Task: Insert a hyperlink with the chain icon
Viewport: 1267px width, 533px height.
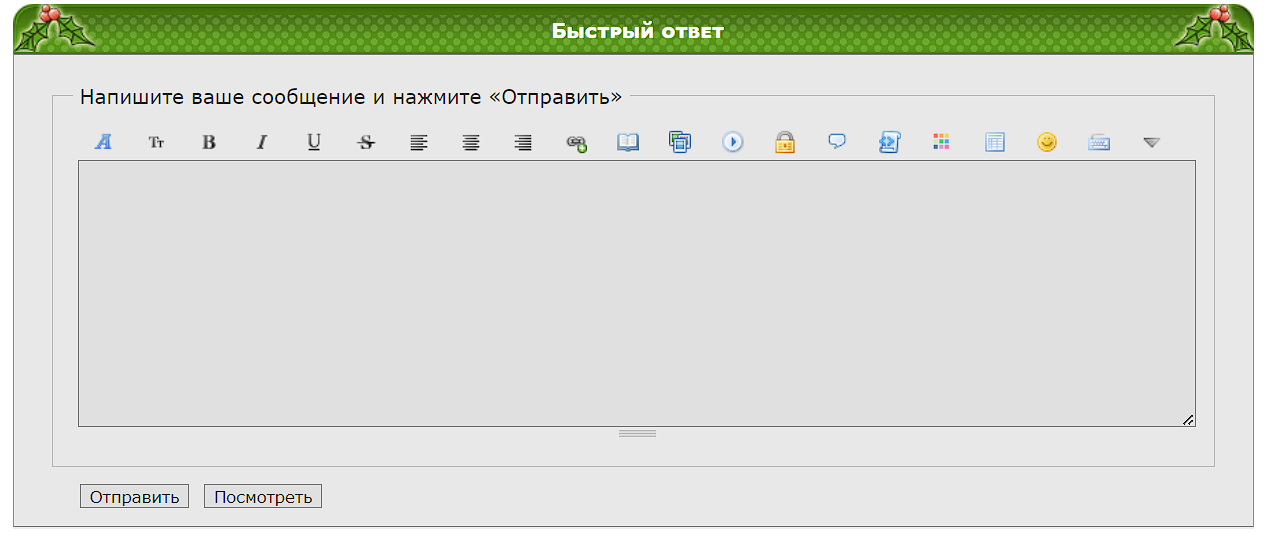Action: click(576, 142)
